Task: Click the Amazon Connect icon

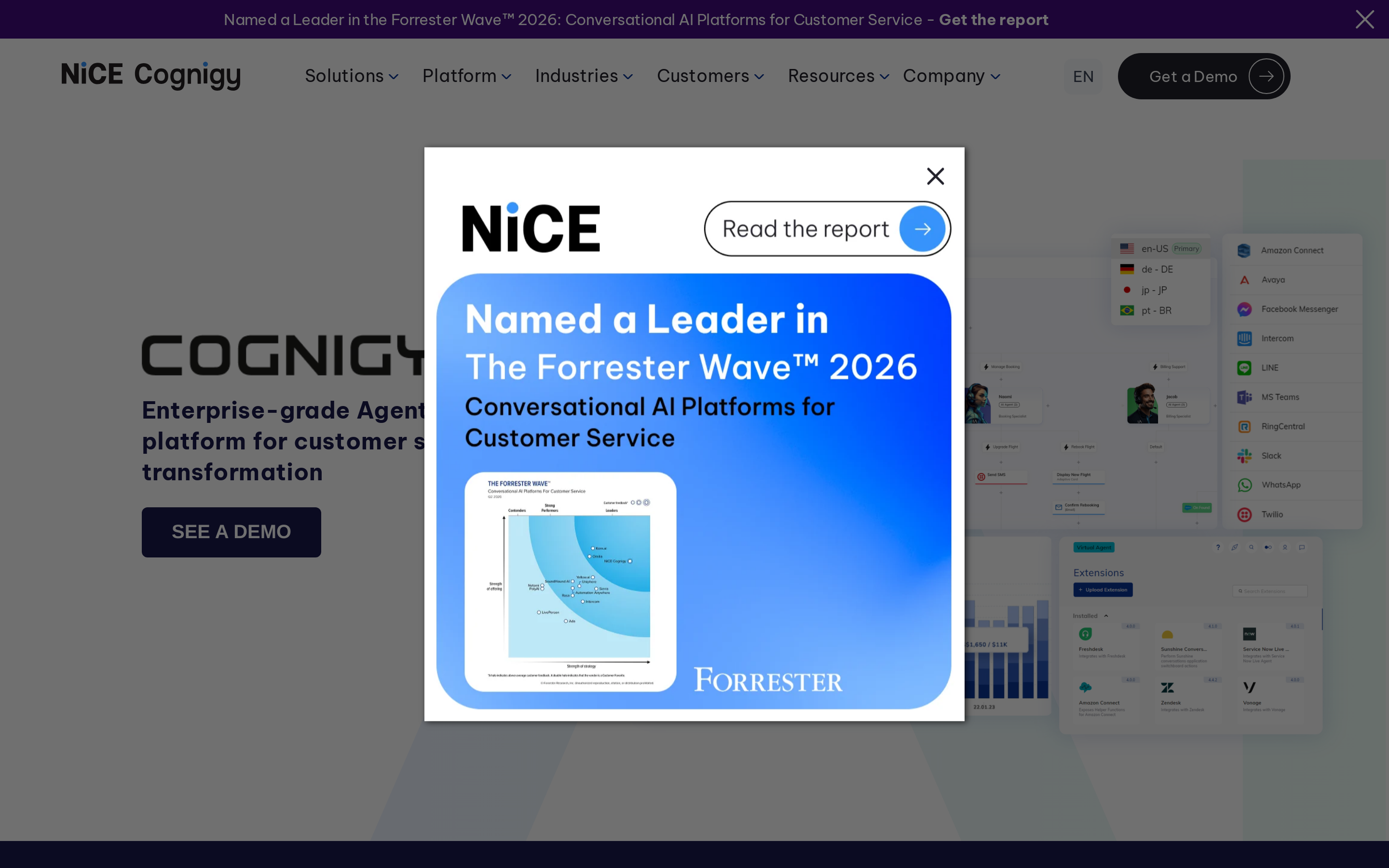Action: coord(1244,251)
